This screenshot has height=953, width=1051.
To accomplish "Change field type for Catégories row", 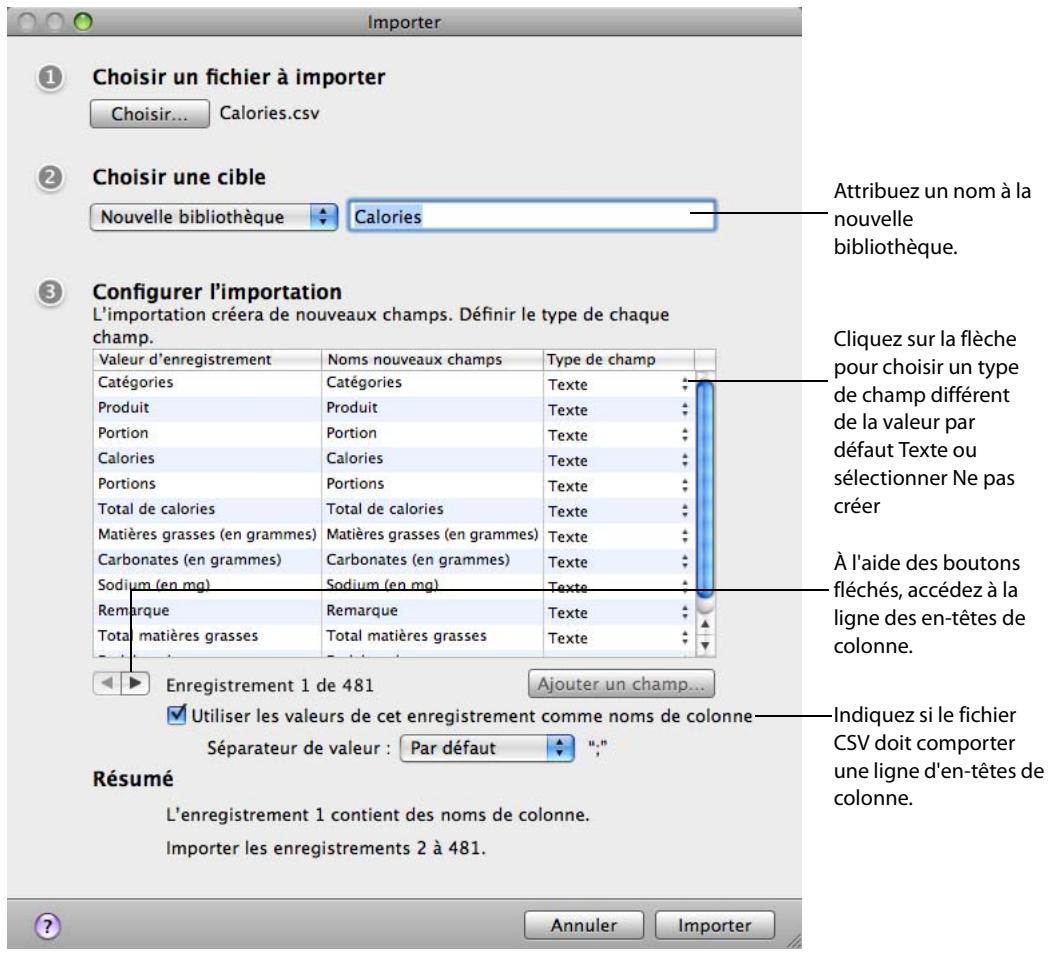I will [x=684, y=384].
